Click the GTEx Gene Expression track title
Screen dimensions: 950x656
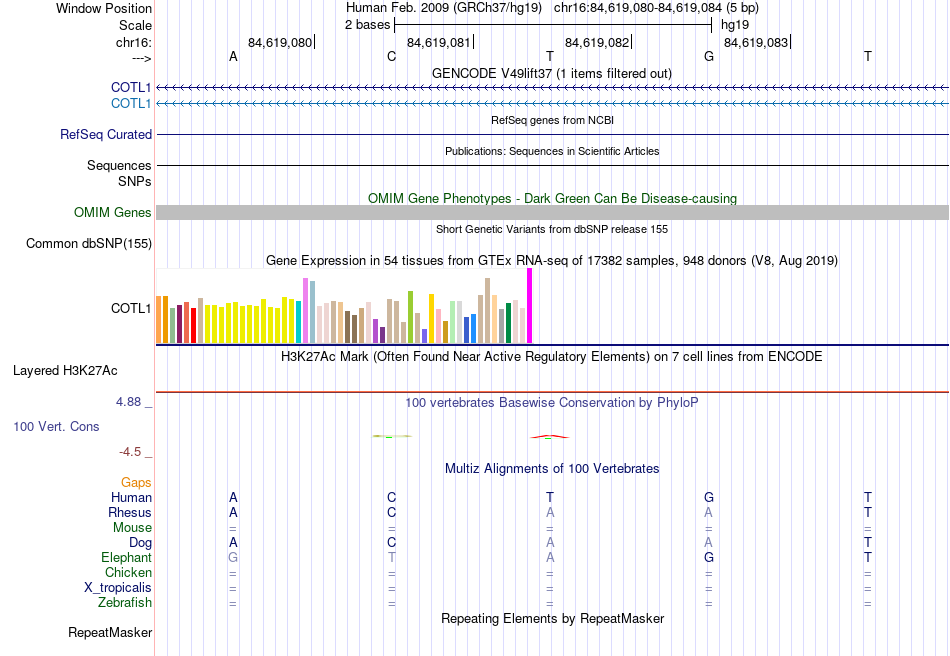click(x=552, y=260)
